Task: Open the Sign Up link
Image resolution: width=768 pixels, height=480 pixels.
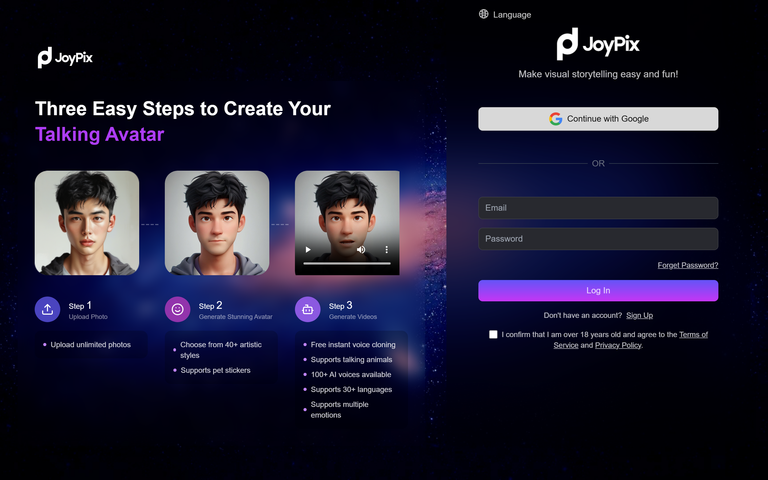Action: click(639, 315)
